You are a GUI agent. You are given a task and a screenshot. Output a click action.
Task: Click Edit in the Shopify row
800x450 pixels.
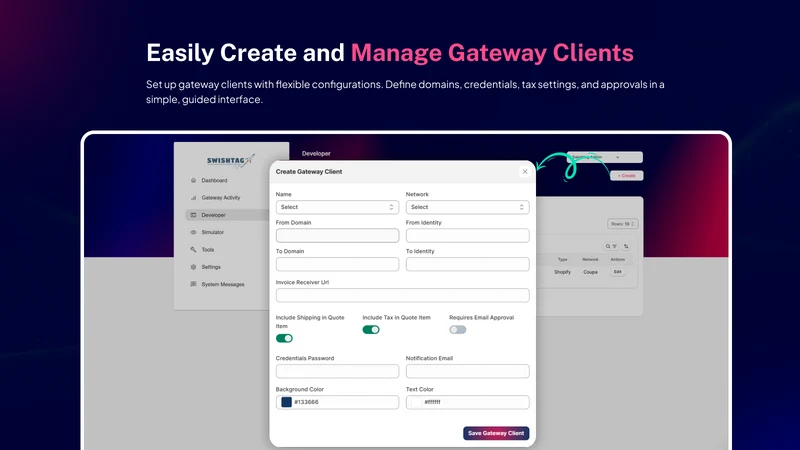tap(617, 272)
